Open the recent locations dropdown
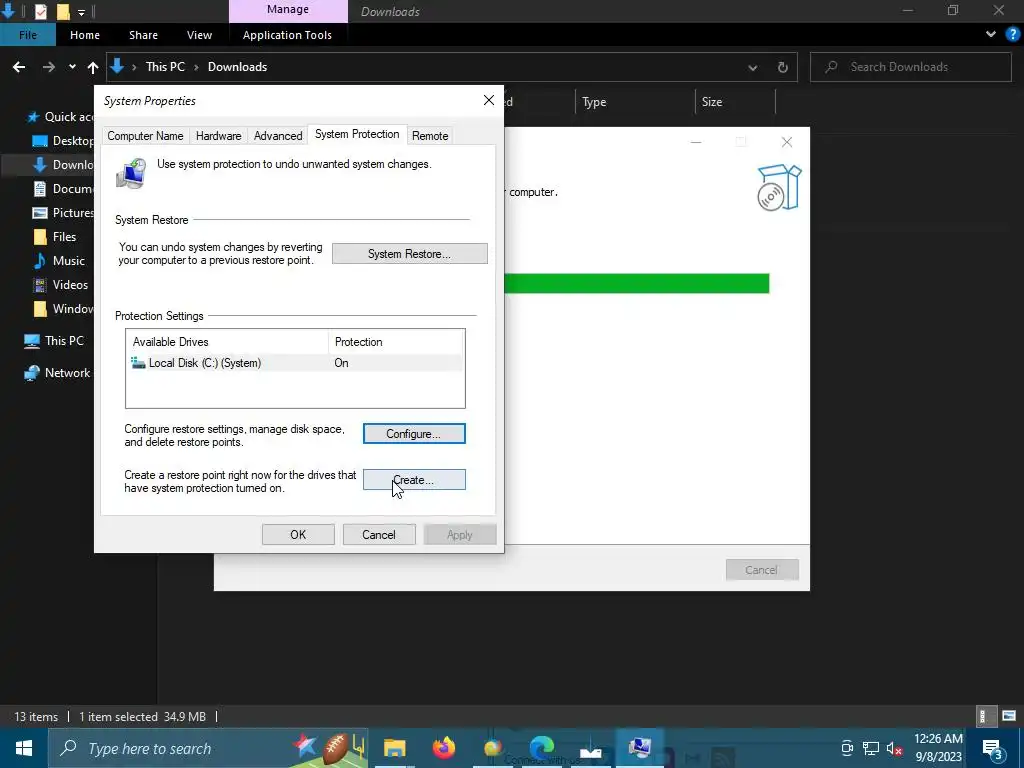 coord(72,67)
